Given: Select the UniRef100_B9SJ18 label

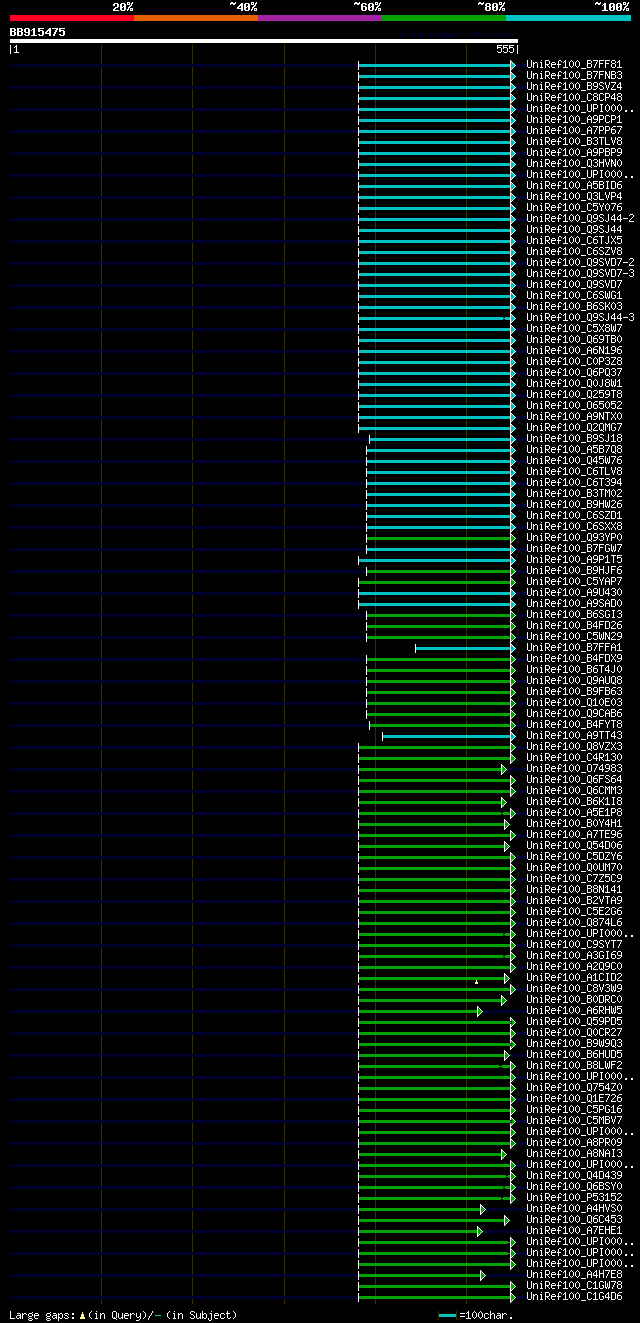Looking at the screenshot, I should point(574,438).
